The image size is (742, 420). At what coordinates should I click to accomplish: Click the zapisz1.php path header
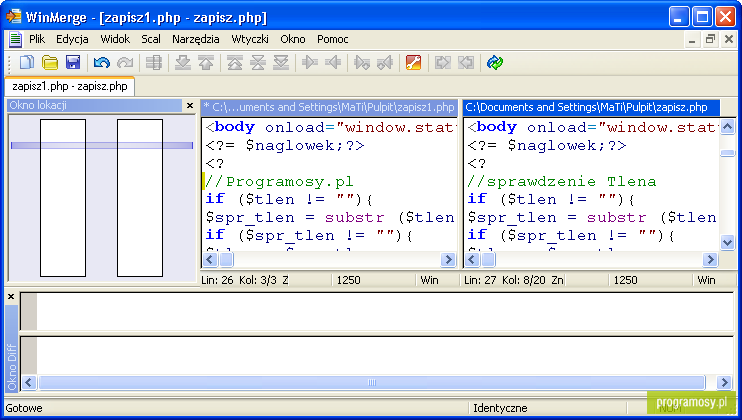pos(329,107)
